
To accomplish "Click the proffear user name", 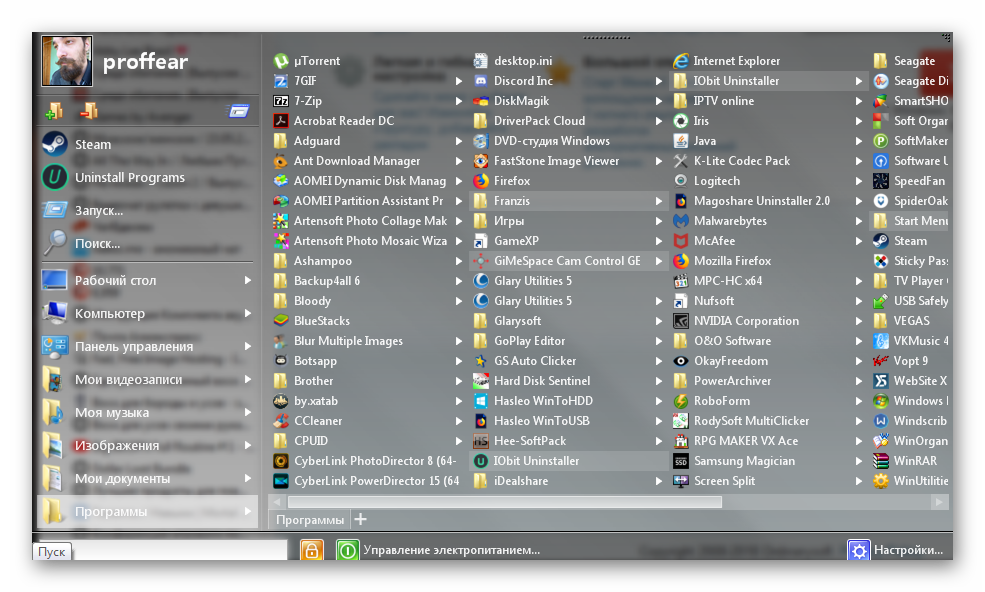I will (x=145, y=62).
